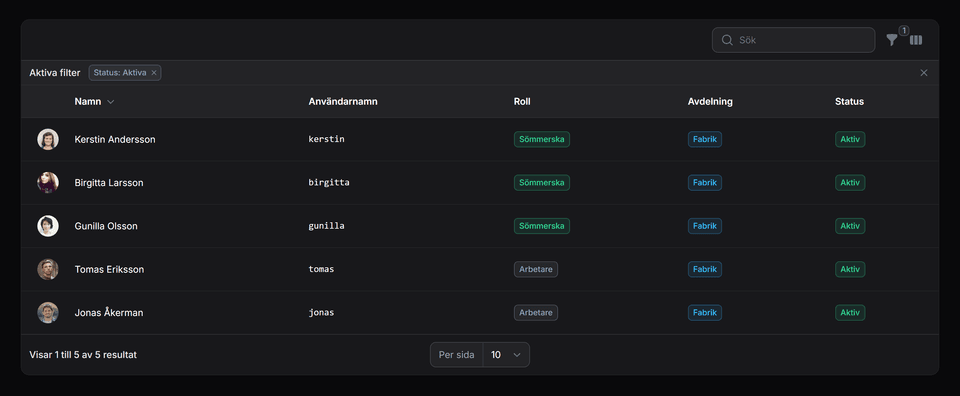The width and height of the screenshot is (960, 396).
Task: Click username tomas
Action: 321,269
